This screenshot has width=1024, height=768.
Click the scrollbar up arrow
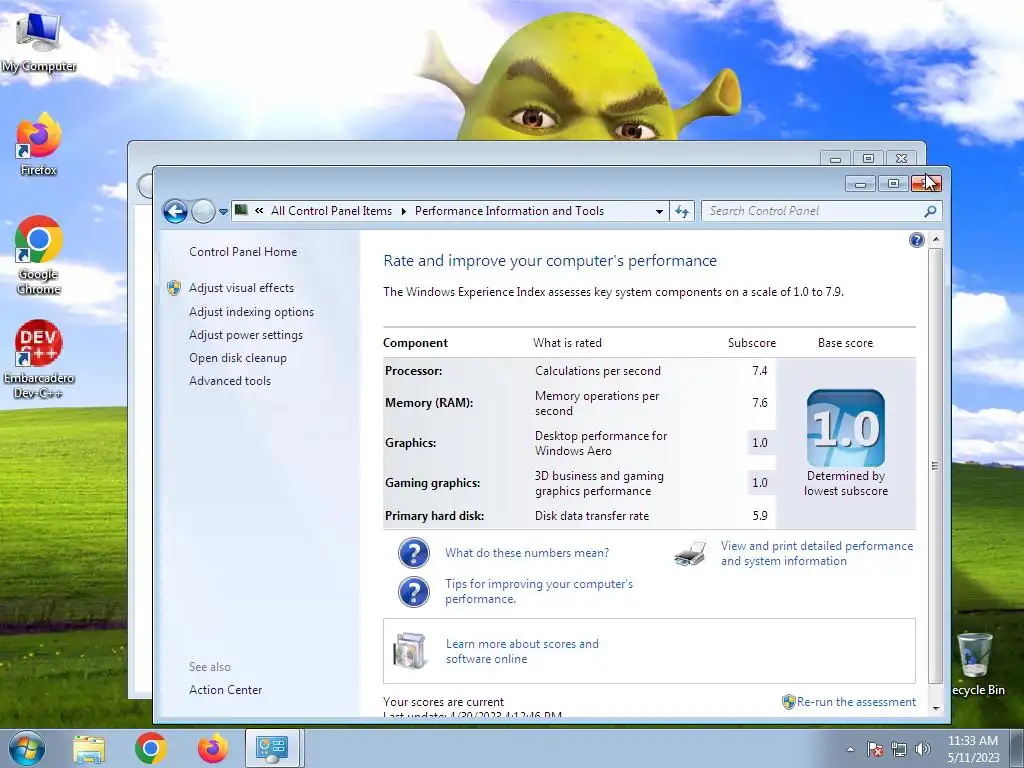[x=936, y=239]
